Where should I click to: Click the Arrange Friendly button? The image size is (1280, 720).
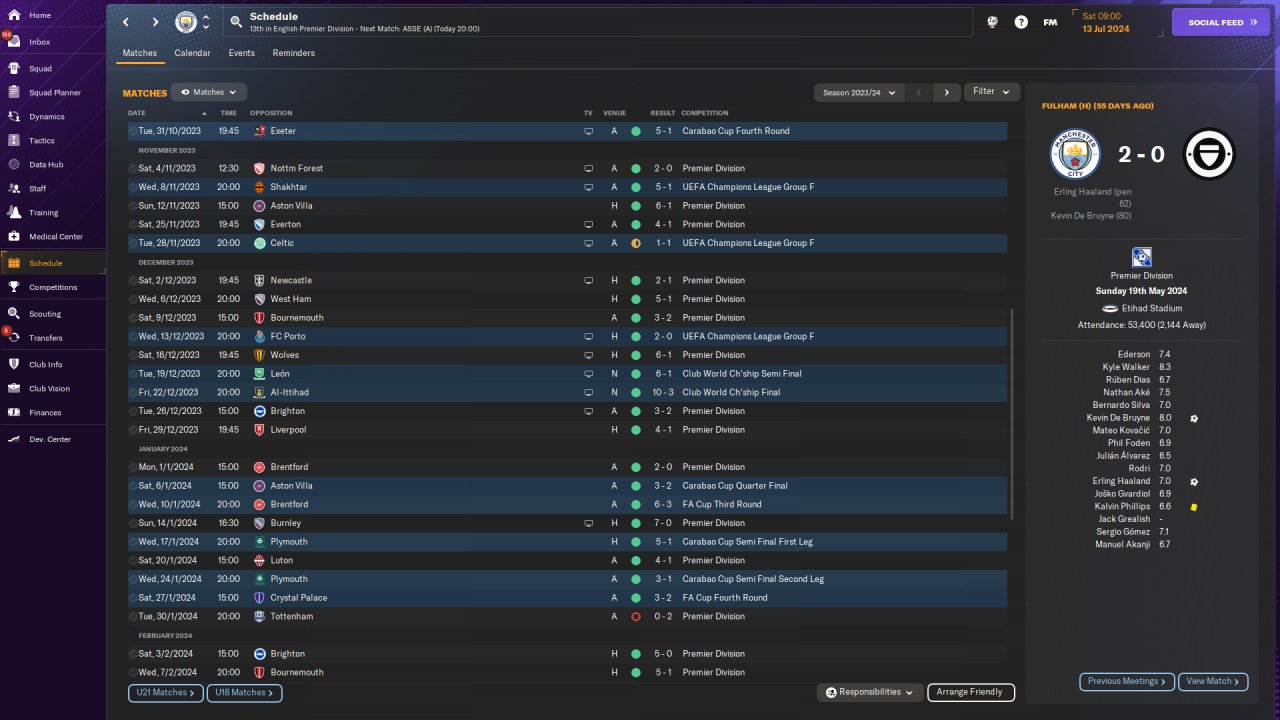(971, 692)
